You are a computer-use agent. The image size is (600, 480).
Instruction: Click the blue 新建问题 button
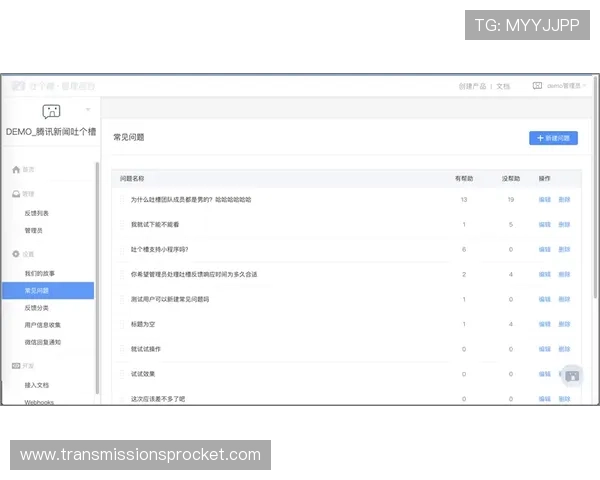[x=553, y=138]
